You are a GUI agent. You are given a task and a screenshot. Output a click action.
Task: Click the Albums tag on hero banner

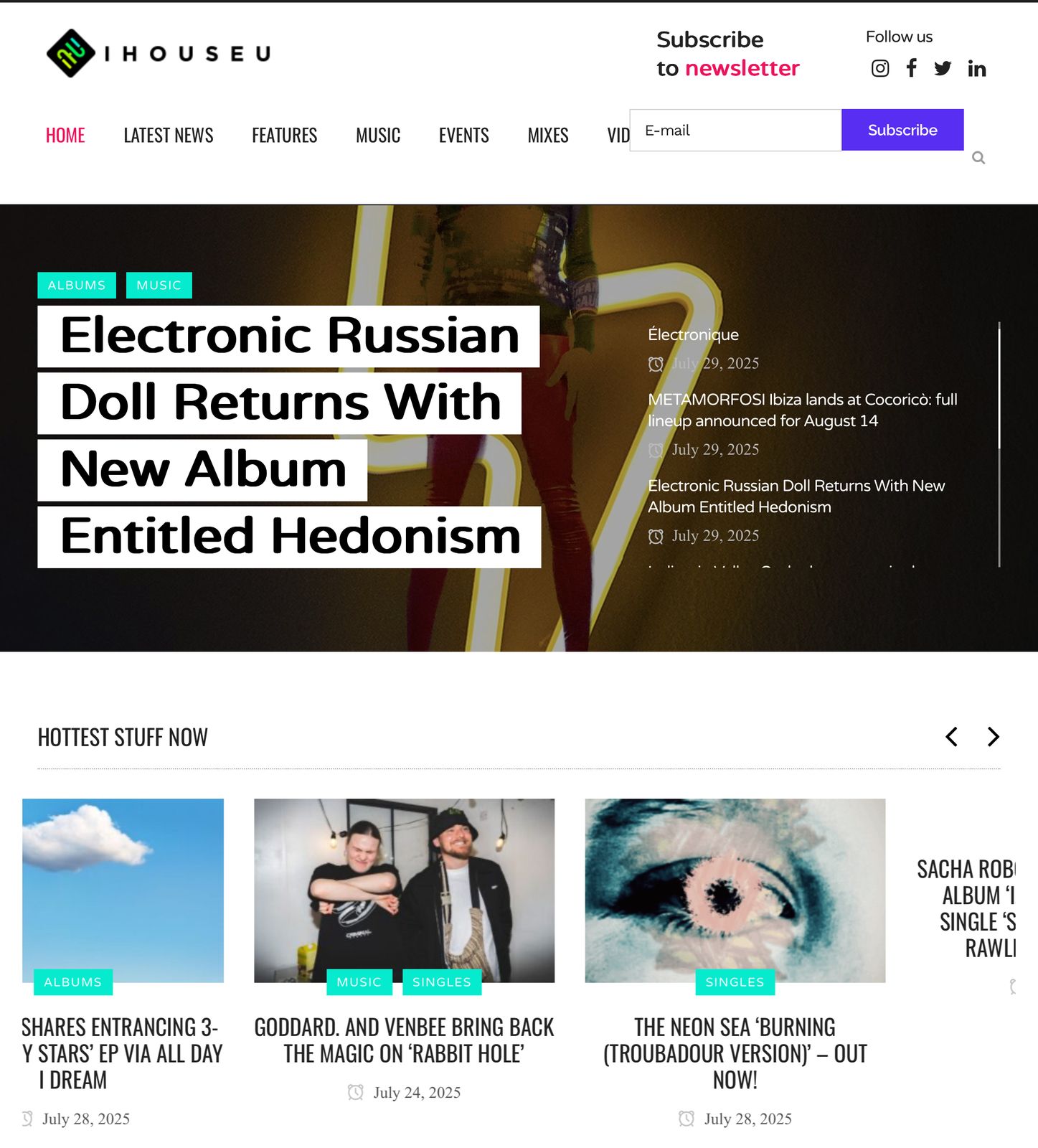pyautogui.click(x=77, y=285)
